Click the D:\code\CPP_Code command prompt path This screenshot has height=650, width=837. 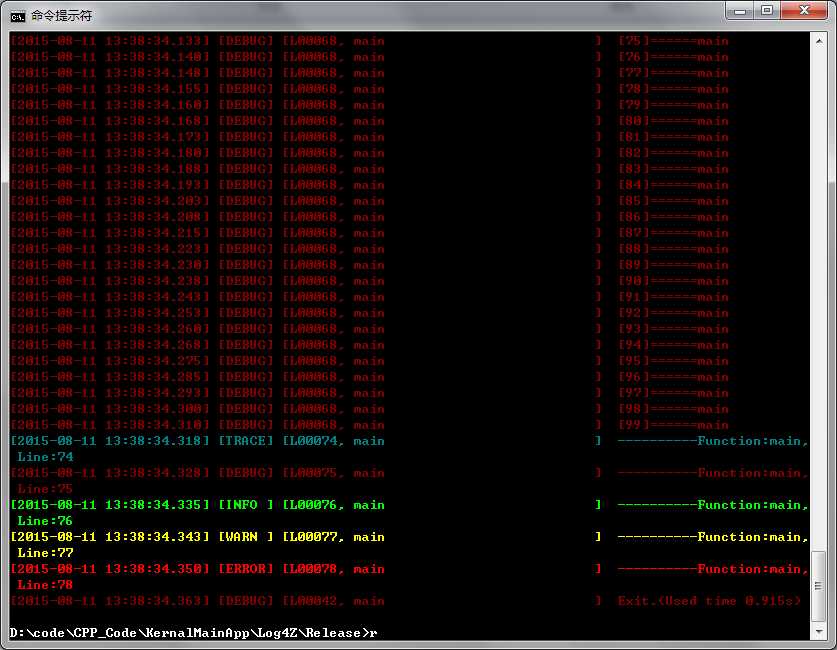(x=188, y=633)
